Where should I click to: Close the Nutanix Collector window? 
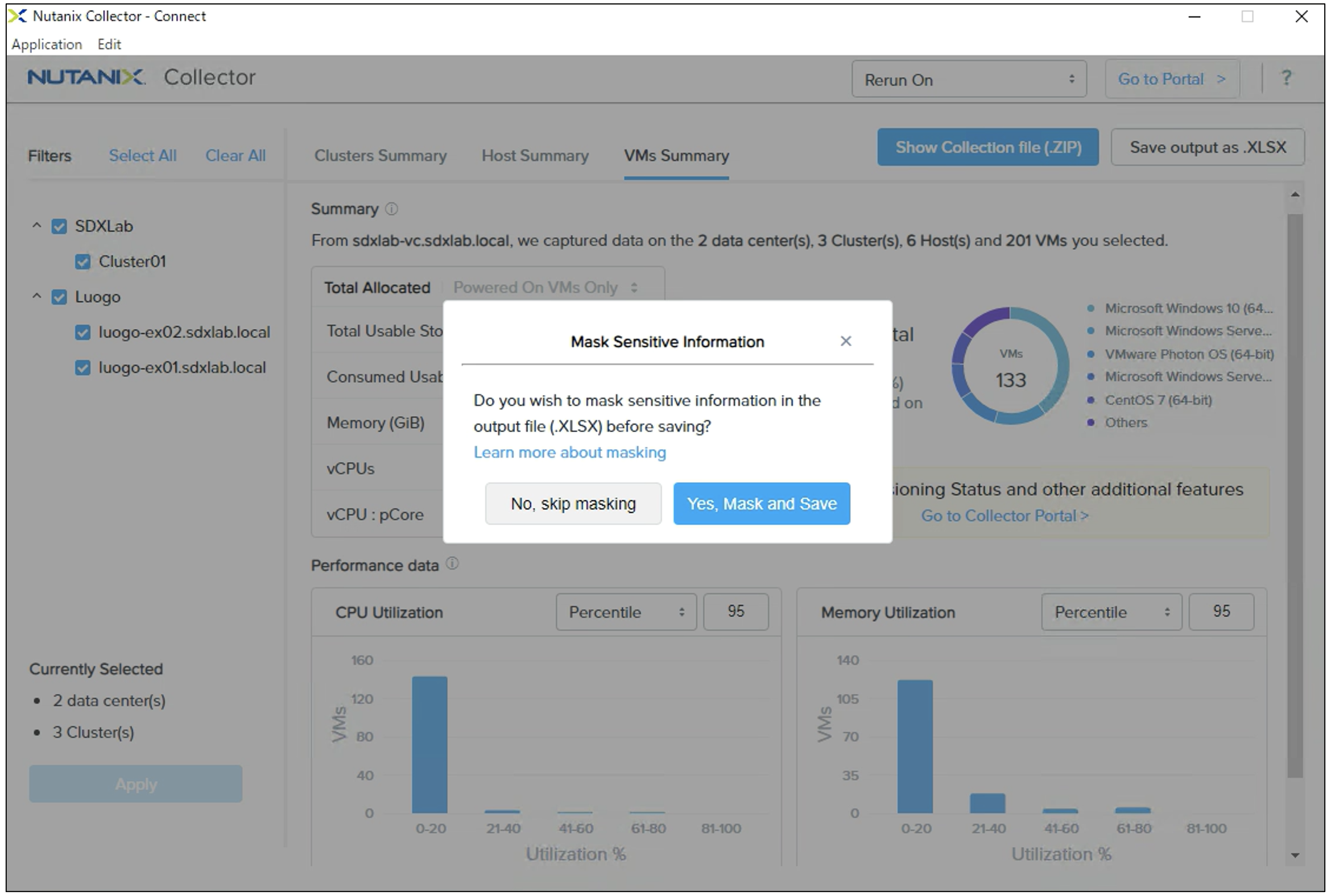tap(1302, 16)
